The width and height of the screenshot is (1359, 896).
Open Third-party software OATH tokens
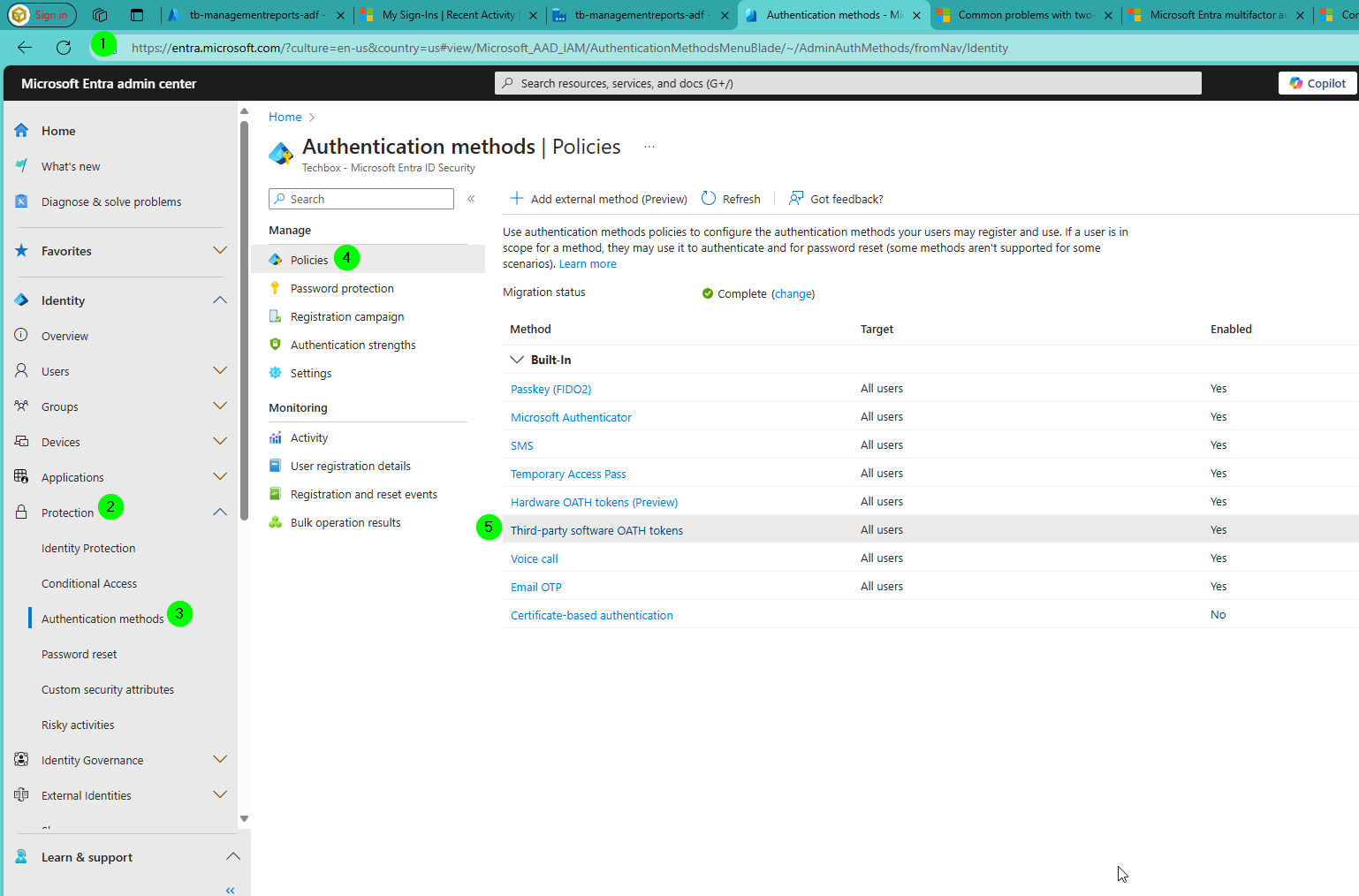point(597,530)
